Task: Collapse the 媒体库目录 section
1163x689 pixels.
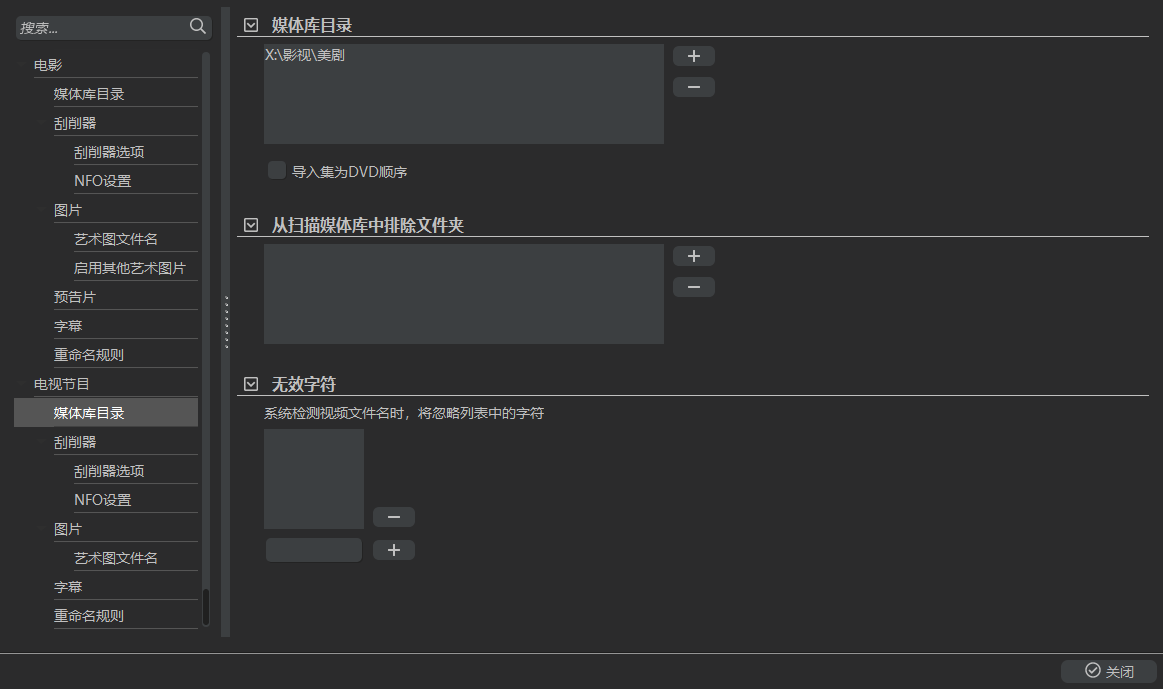Action: 251,25
